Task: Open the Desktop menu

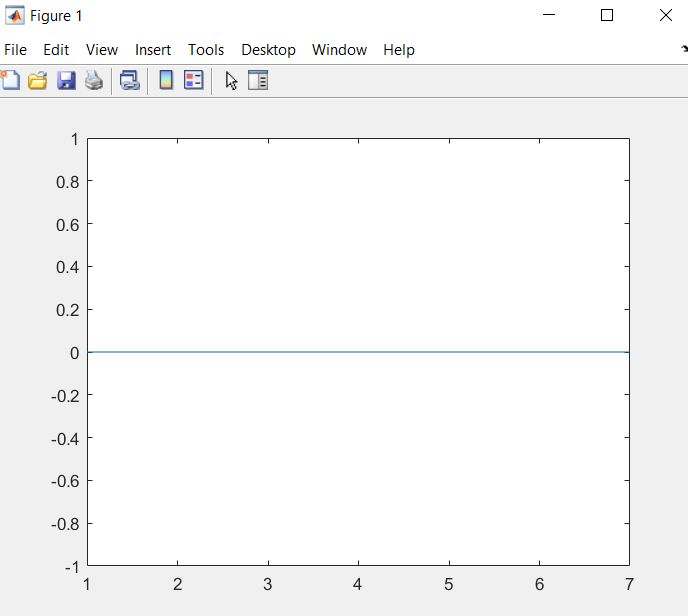Action: 269,50
